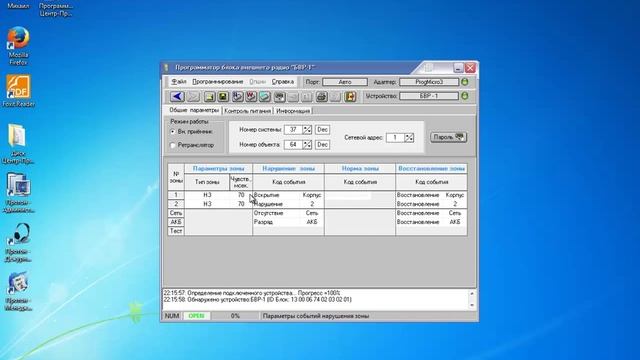Switch to the Общие параметры tab
This screenshot has height=360, width=640.
point(194,110)
